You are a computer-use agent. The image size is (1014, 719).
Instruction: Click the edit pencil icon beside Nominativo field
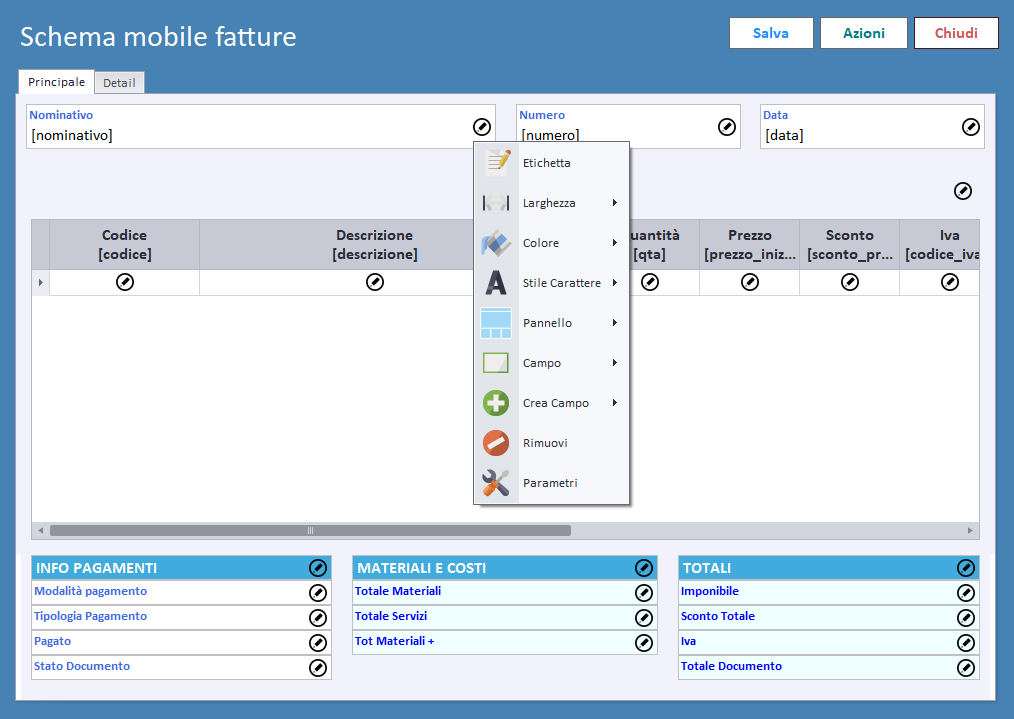pos(482,127)
